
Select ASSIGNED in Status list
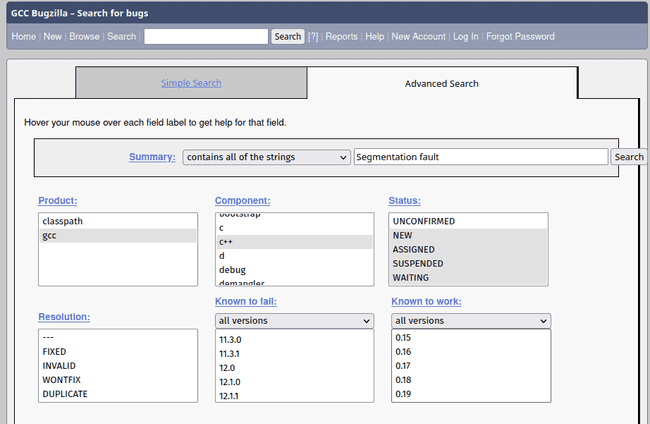(x=468, y=250)
